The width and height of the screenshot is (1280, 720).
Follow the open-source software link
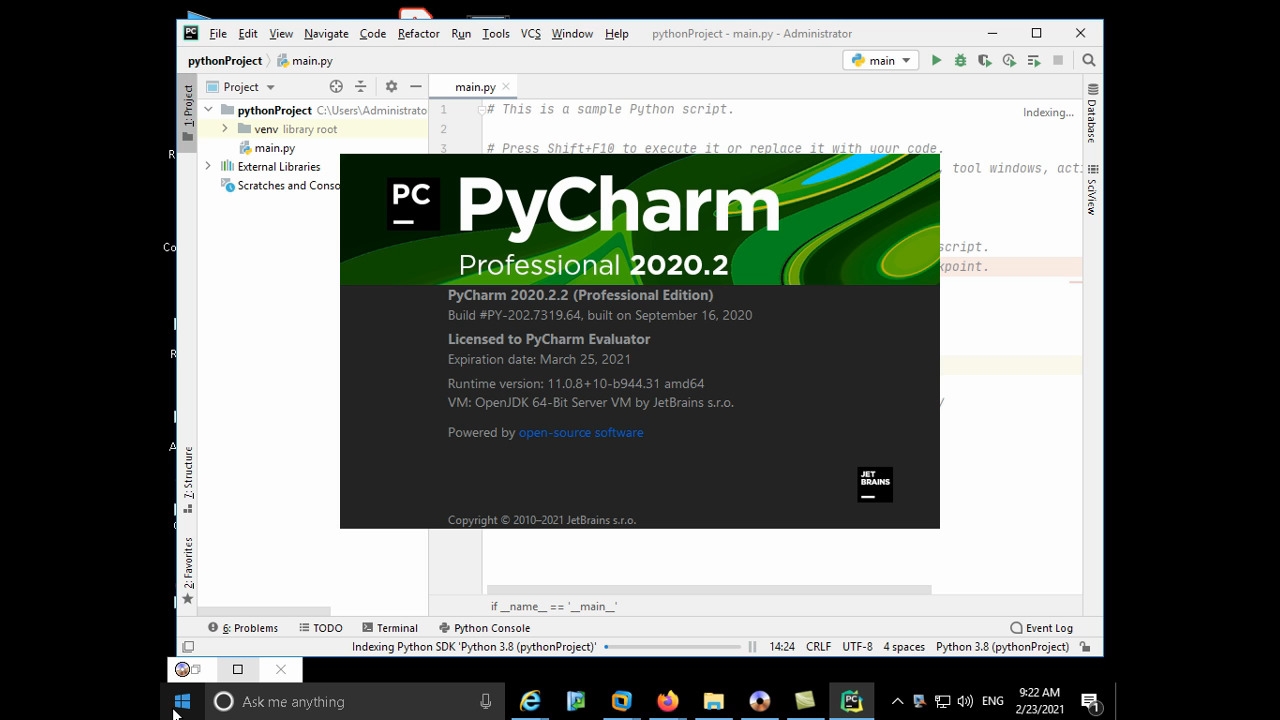coord(580,433)
